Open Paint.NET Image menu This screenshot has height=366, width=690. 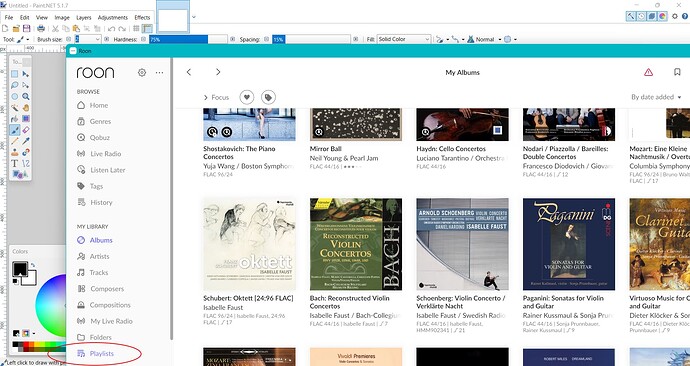62,18
